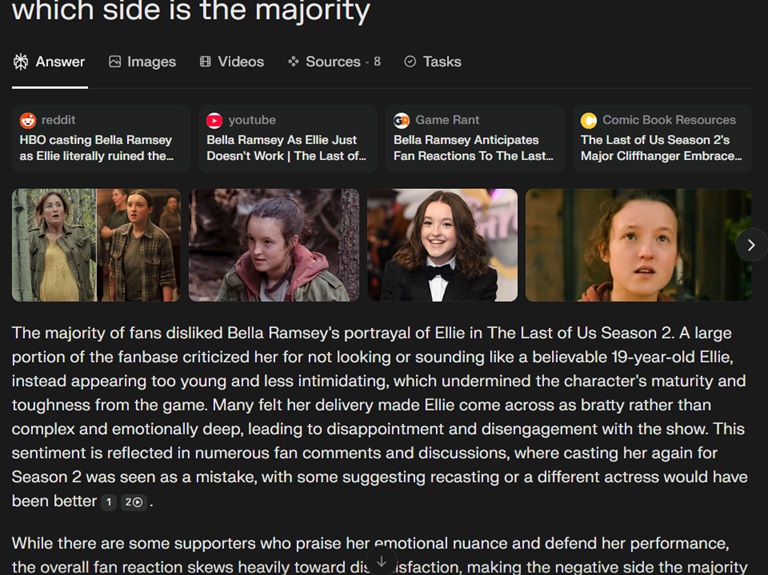
Task: Open citation 2 video reference badge
Action: click(x=134, y=502)
